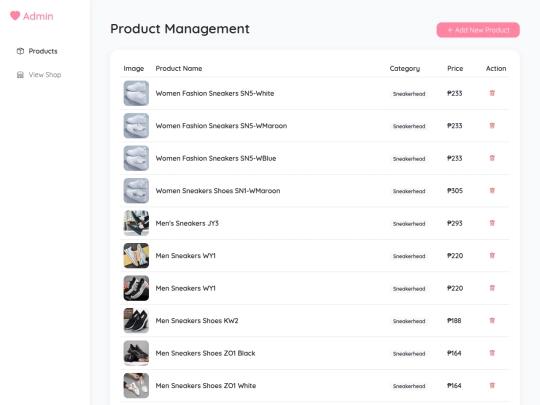Click product name Women Fashion Sneakers SN5-White
The height and width of the screenshot is (405, 540).
tap(215, 93)
